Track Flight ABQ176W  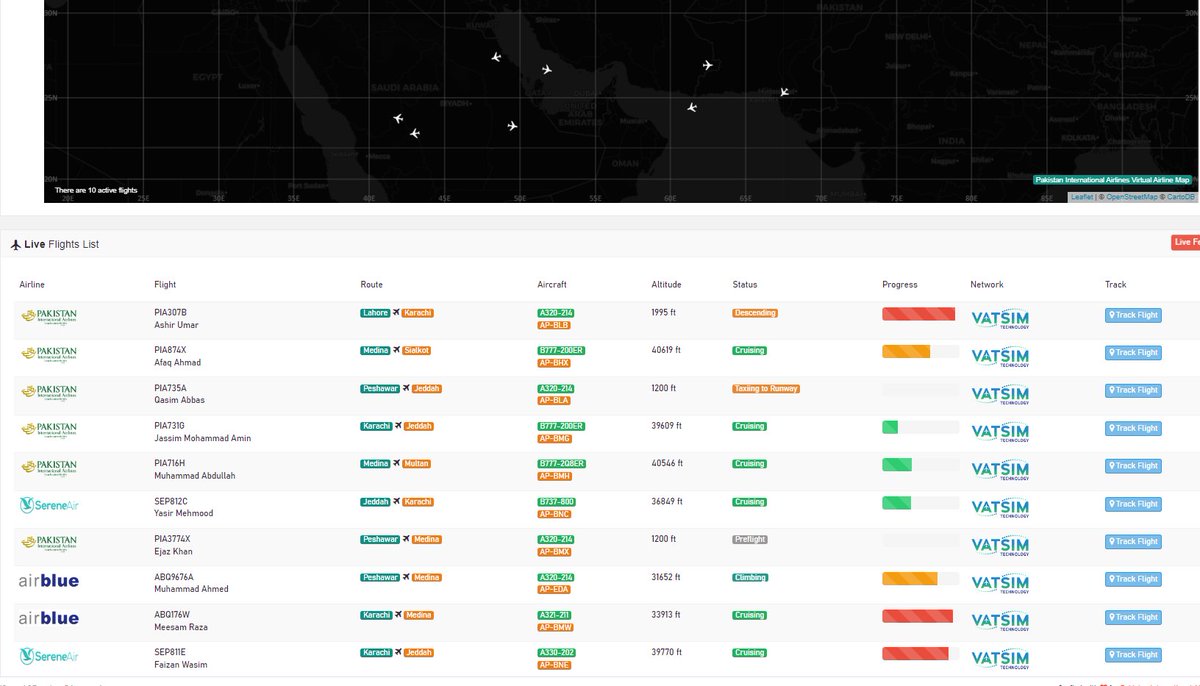1133,617
